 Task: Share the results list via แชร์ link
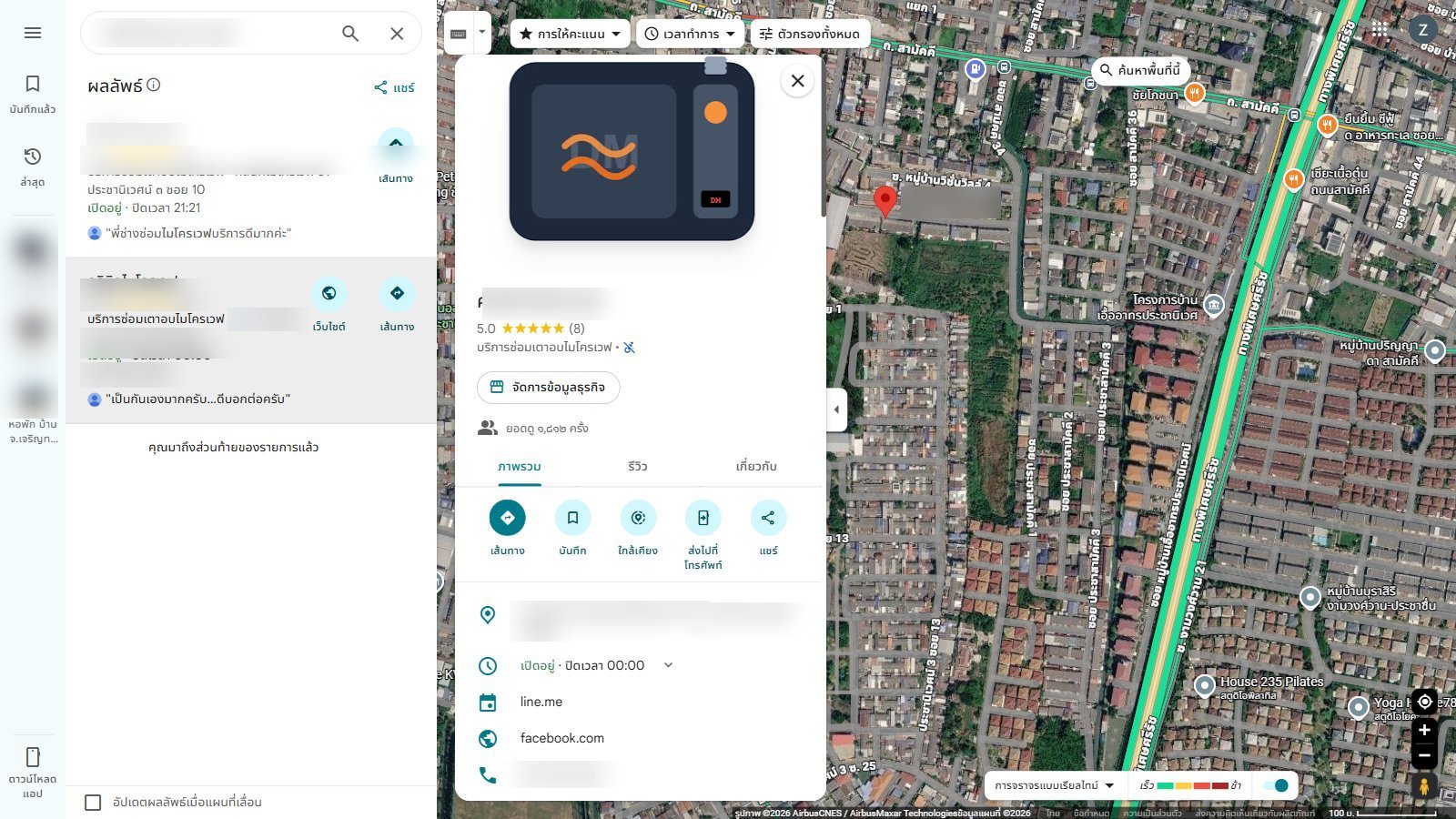pos(394,87)
